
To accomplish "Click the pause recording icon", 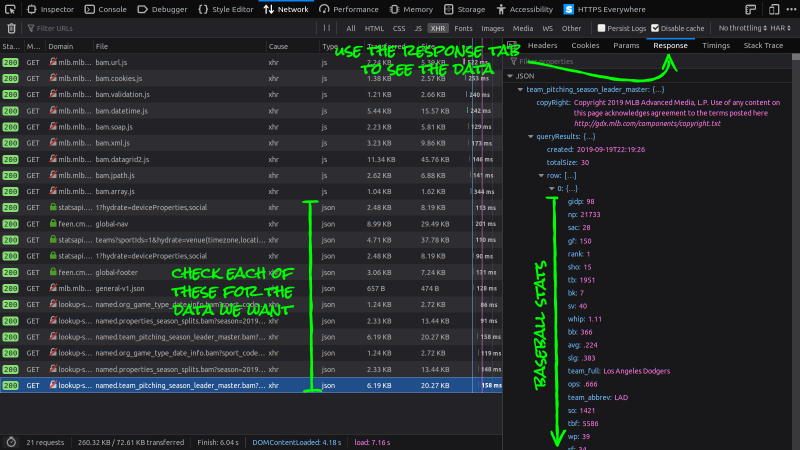I will point(327,28).
